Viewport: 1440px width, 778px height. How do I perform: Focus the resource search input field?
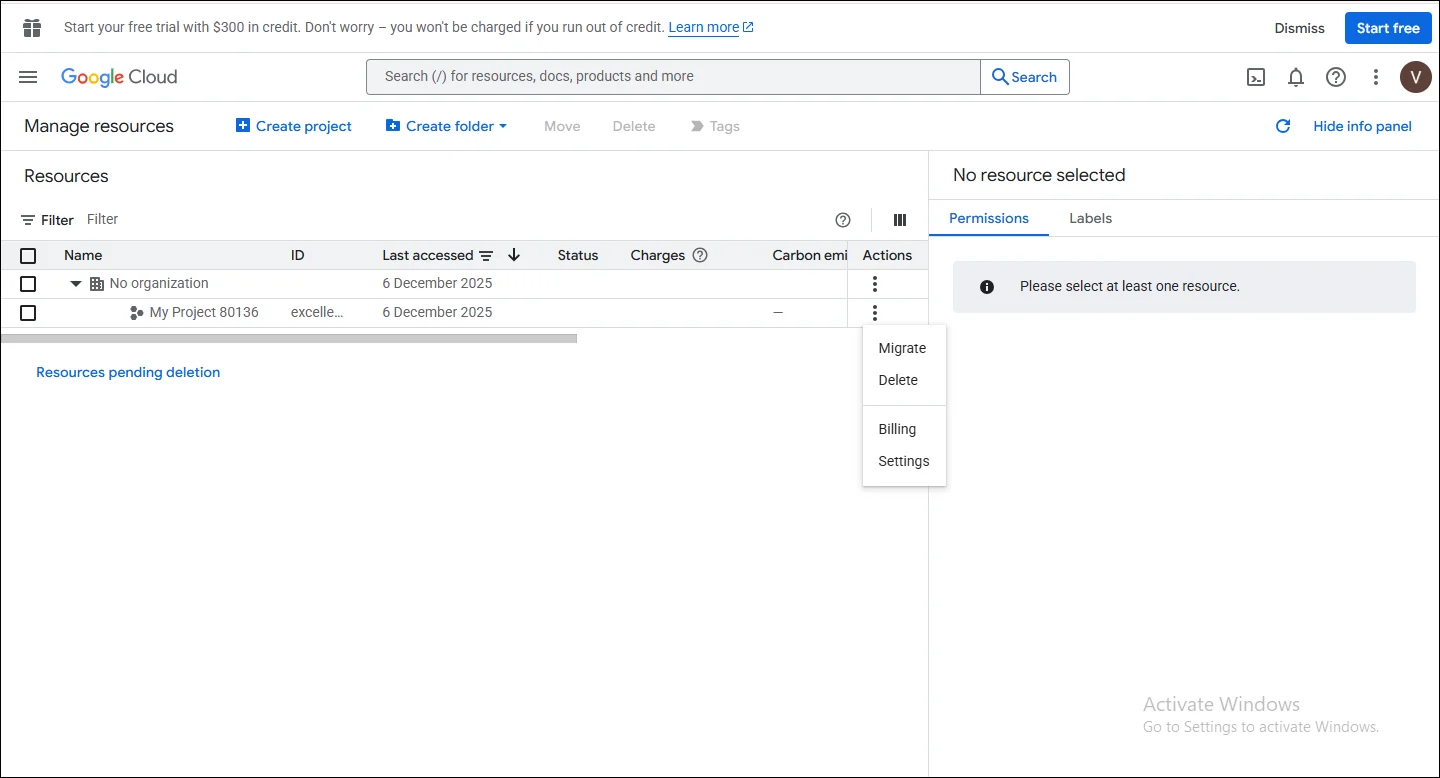tap(673, 77)
